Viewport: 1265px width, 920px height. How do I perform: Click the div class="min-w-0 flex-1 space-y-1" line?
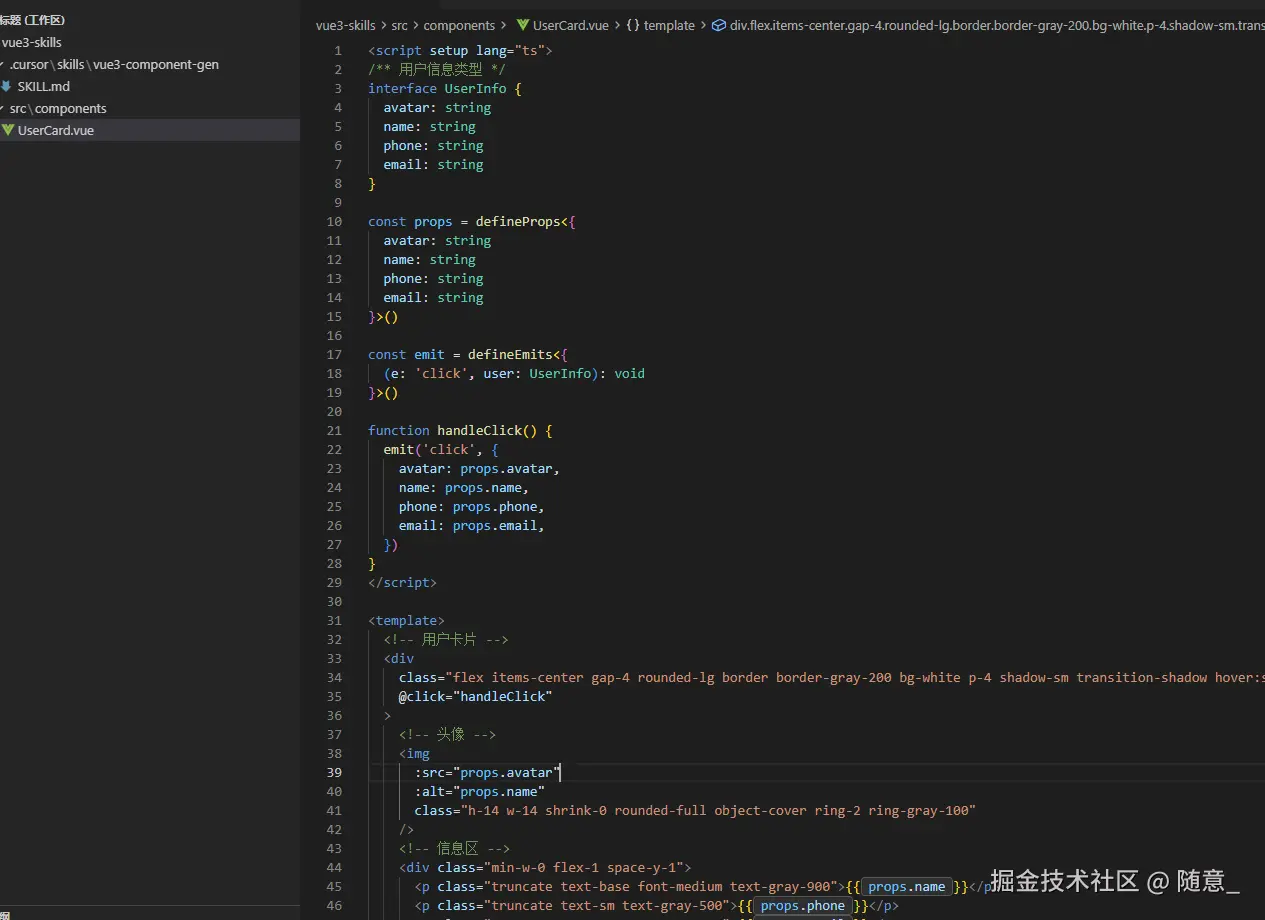(x=545, y=867)
